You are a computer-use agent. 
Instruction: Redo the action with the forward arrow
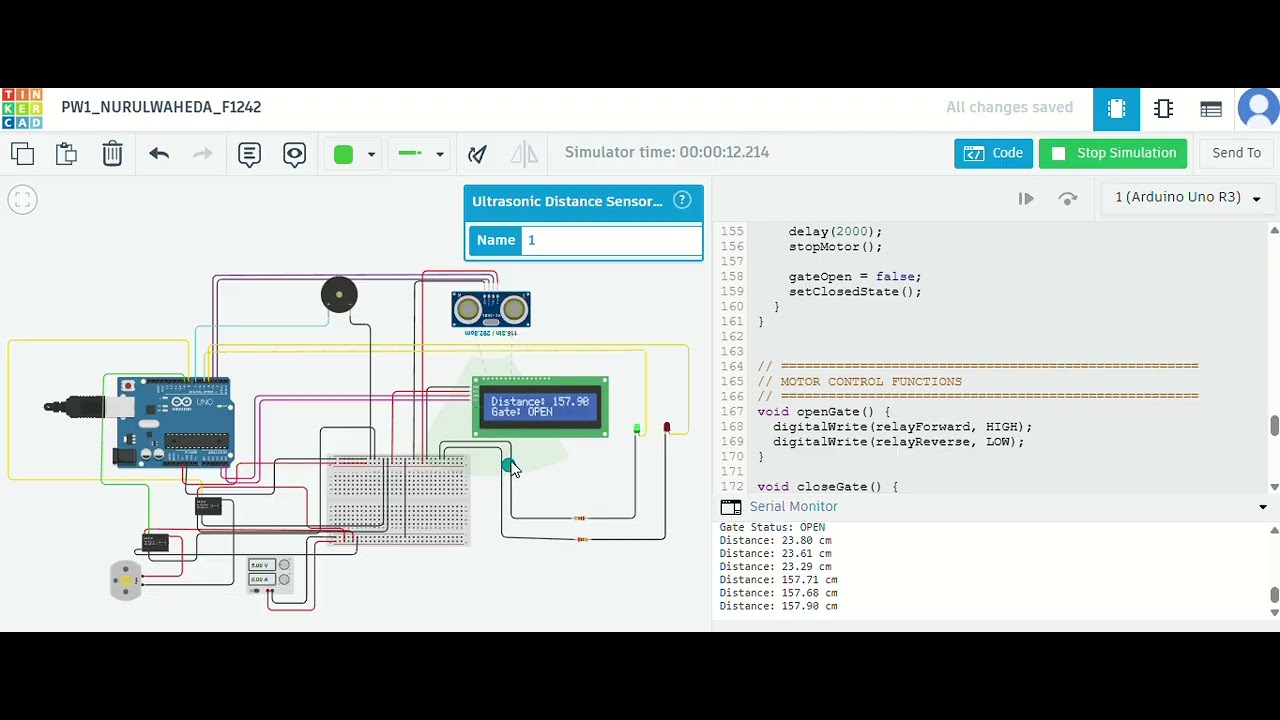pos(203,154)
